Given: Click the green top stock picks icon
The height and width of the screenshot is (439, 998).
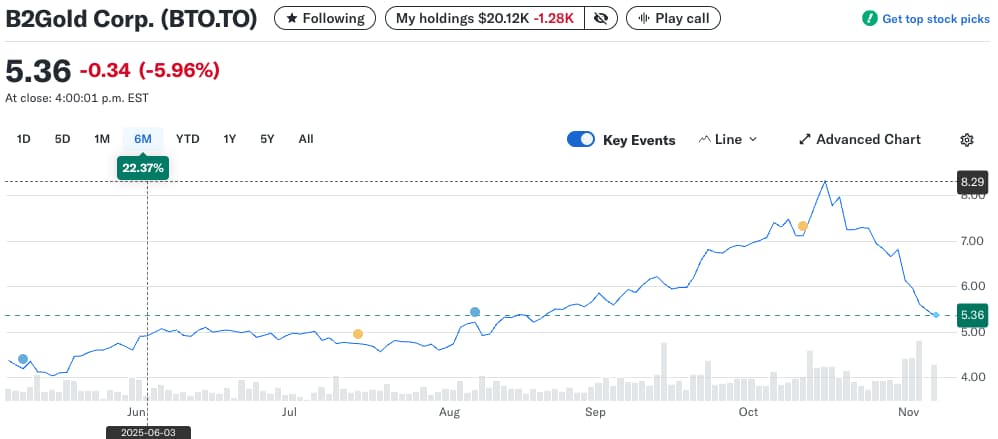Looking at the screenshot, I should tap(869, 19).
